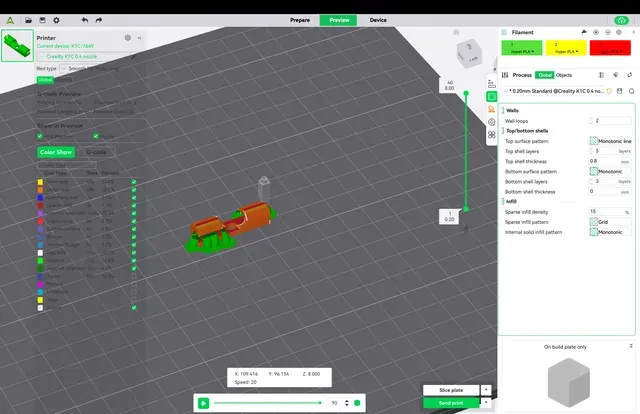Click the sync arrows icon in Process header
Screen dimensions: 640x414
pyautogui.click(x=630, y=75)
